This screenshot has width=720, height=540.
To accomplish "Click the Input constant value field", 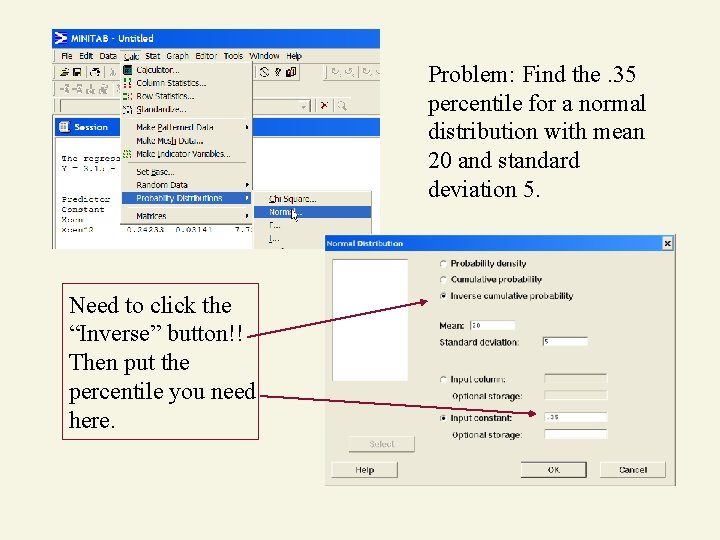I will tap(576, 417).
